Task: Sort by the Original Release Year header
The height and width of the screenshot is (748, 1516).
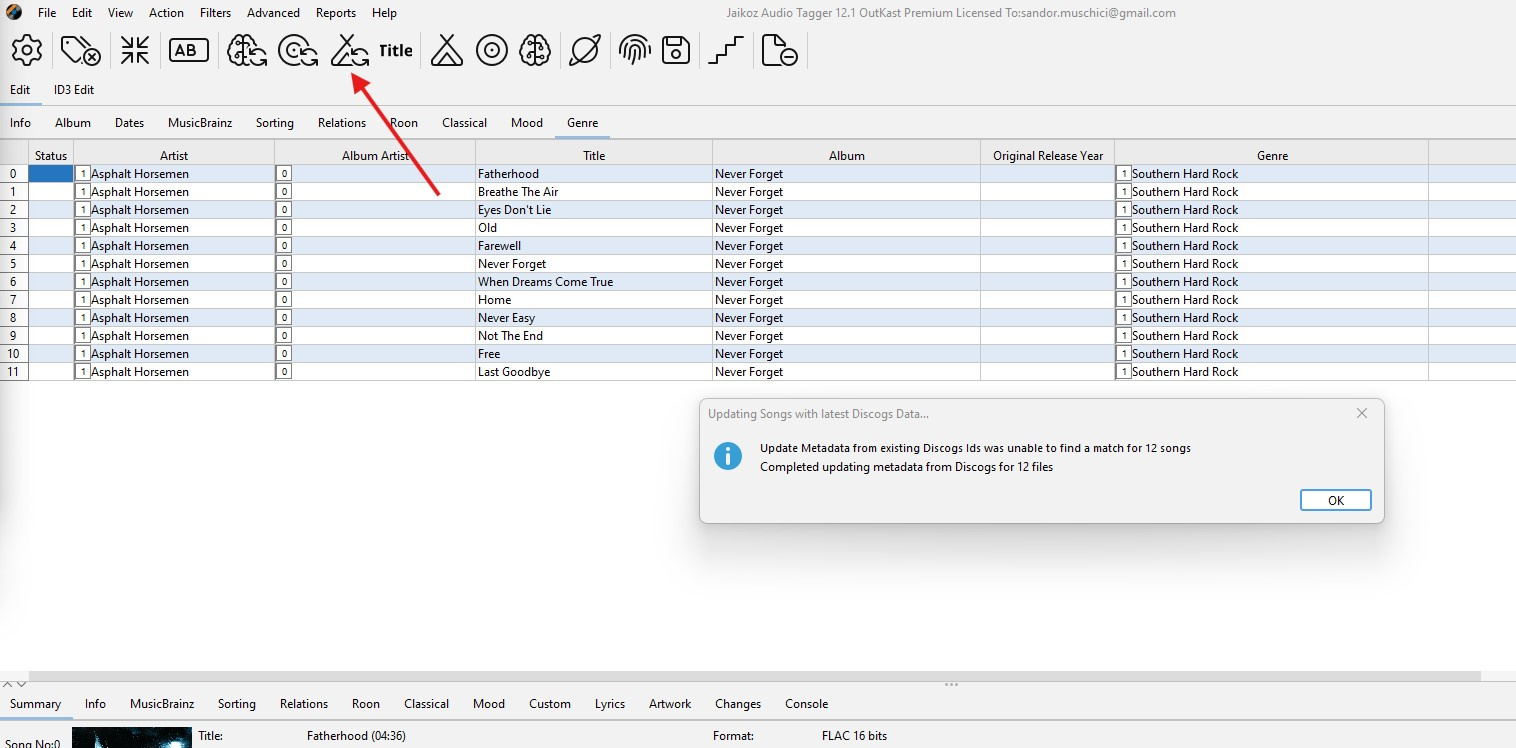Action: (x=1048, y=155)
